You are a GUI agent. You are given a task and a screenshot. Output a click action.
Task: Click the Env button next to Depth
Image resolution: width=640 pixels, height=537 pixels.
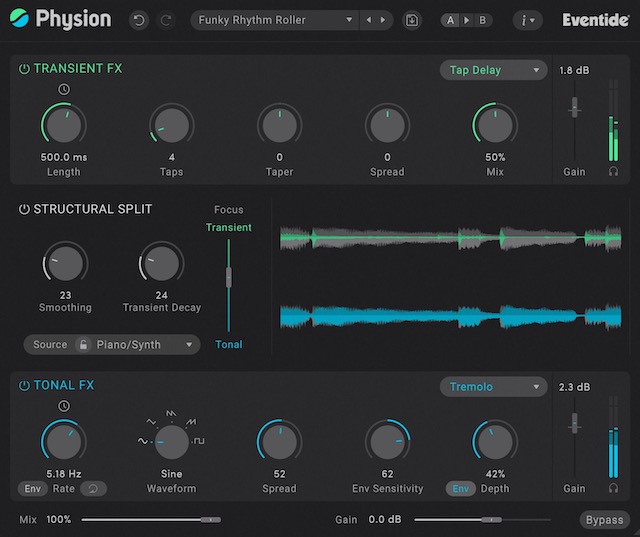click(461, 489)
